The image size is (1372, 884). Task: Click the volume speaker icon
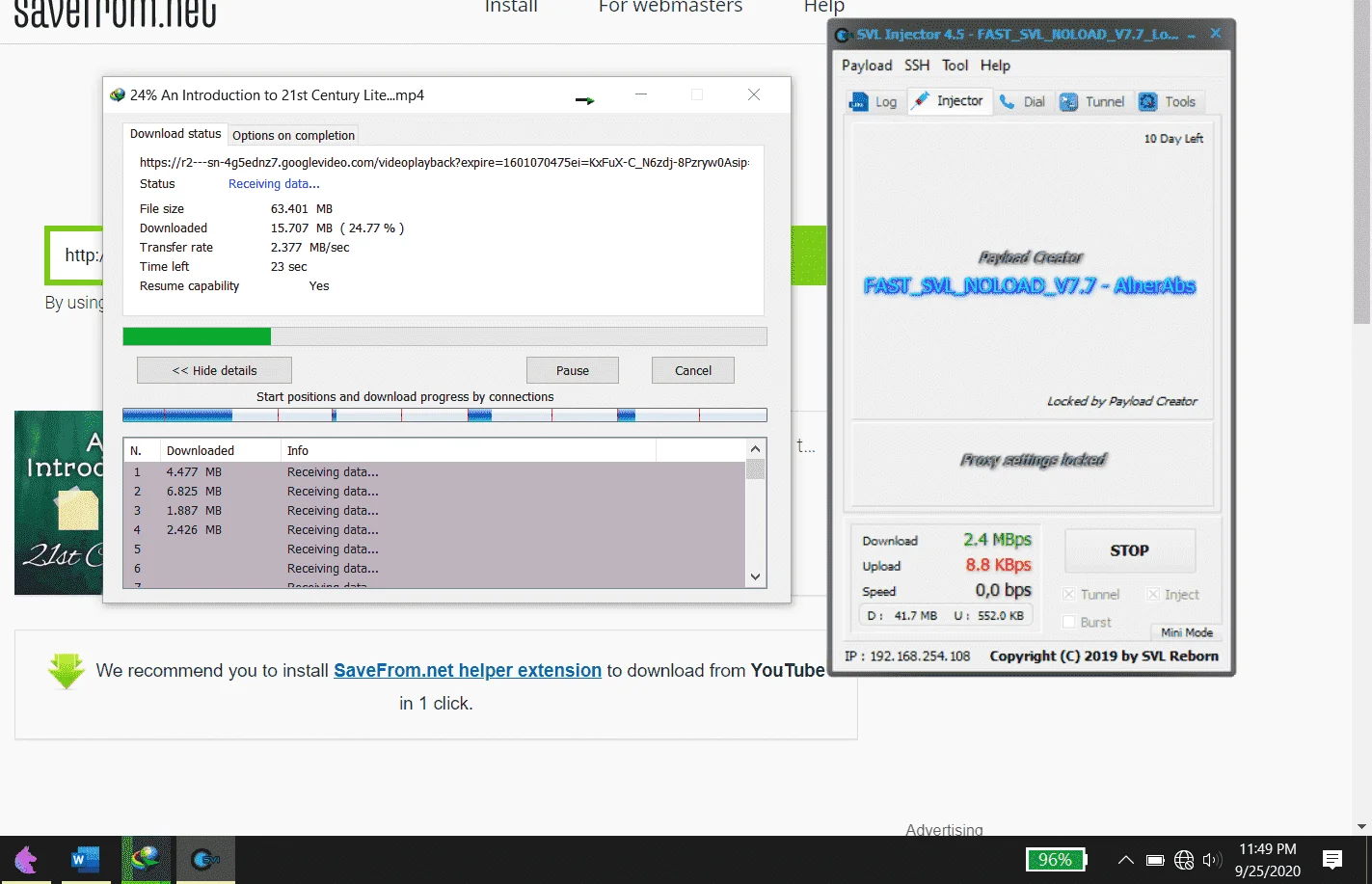coord(1212,860)
